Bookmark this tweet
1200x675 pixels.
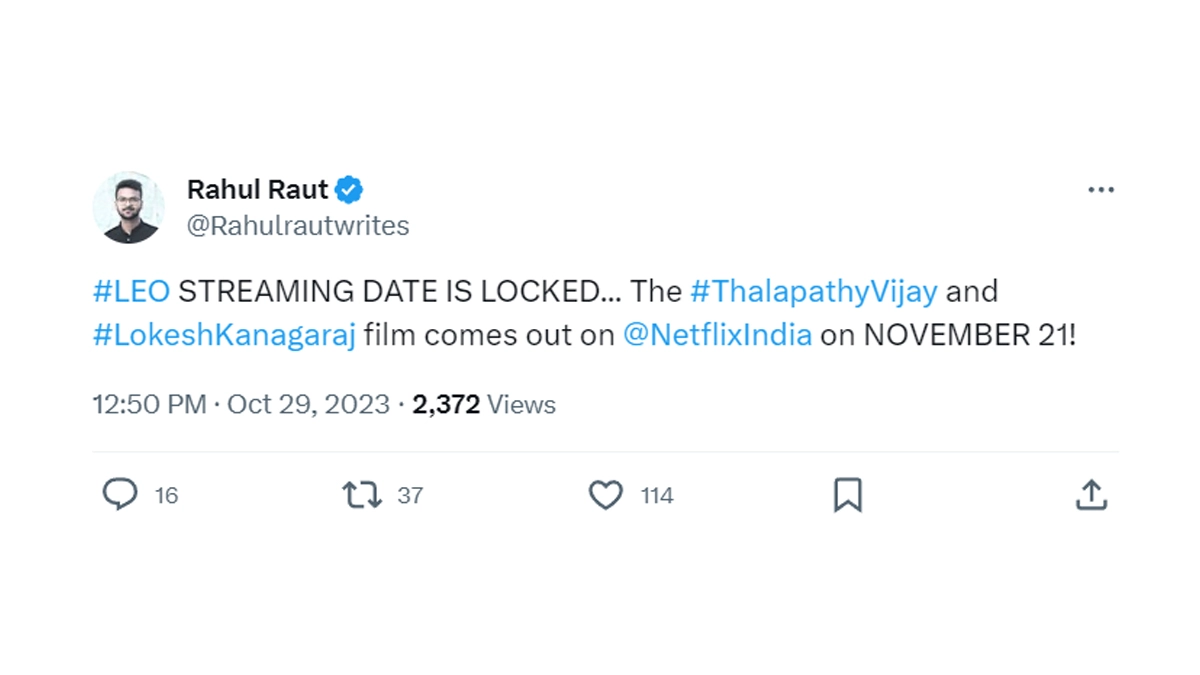pyautogui.click(x=847, y=494)
